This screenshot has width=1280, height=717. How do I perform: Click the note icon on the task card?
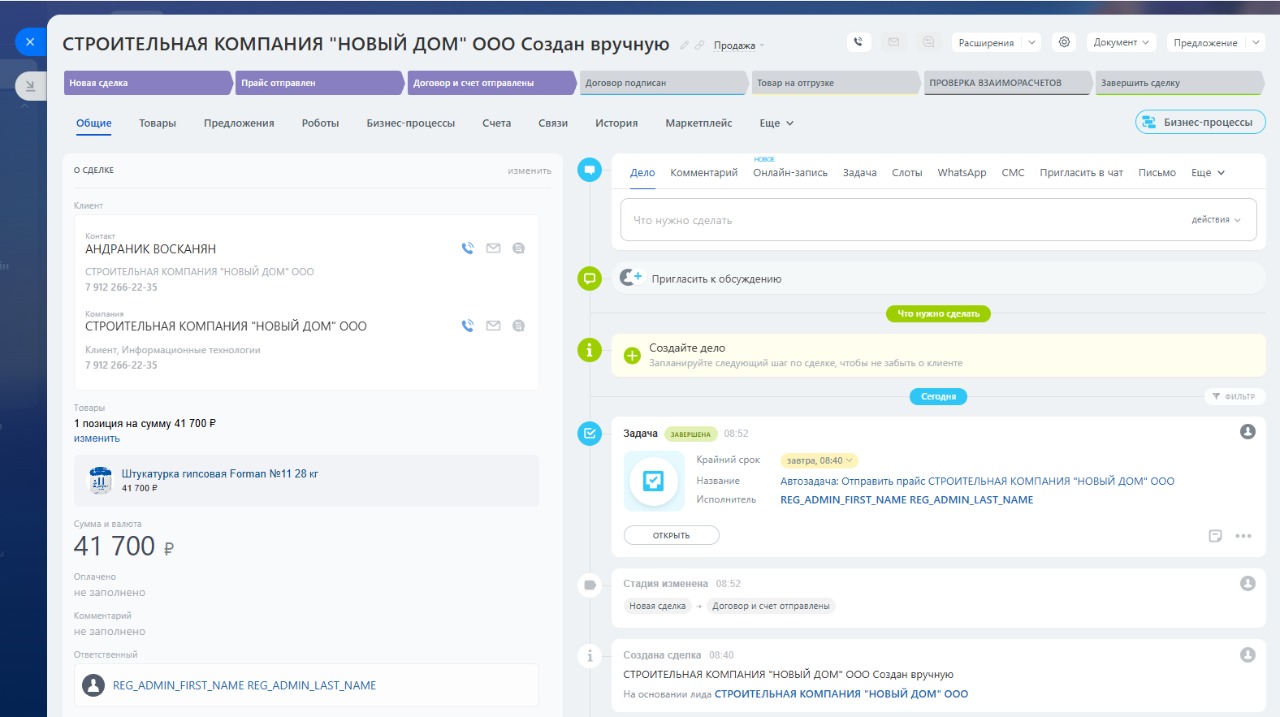[x=1215, y=536]
